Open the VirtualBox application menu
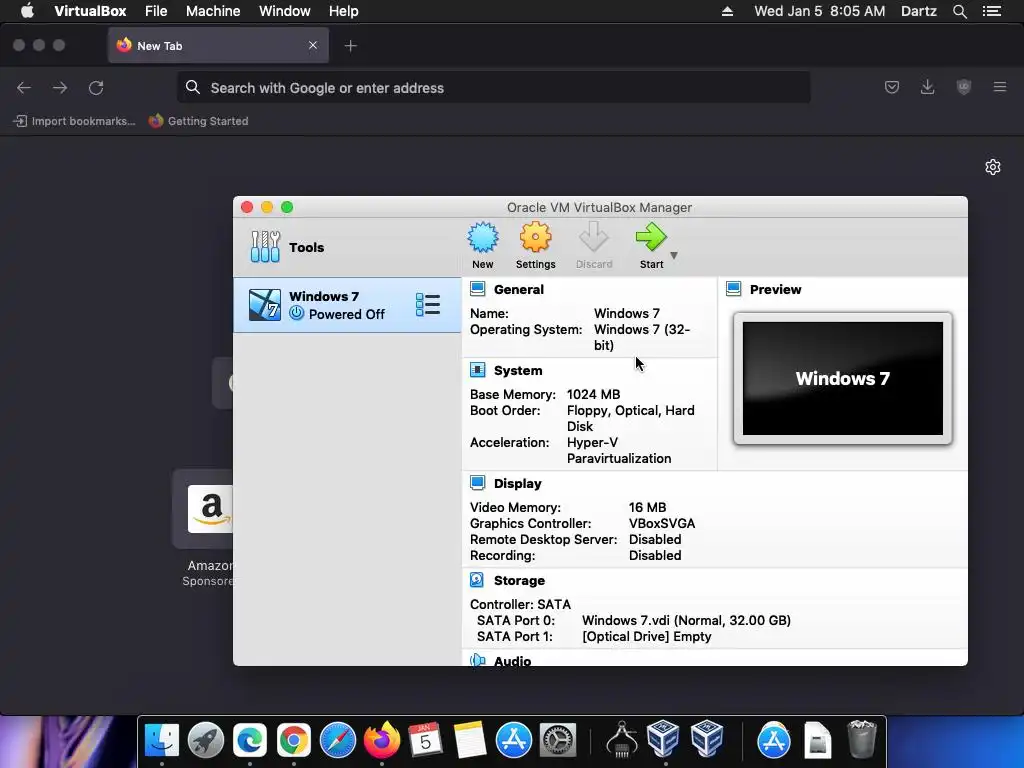Viewport: 1024px width, 768px height. [x=90, y=11]
